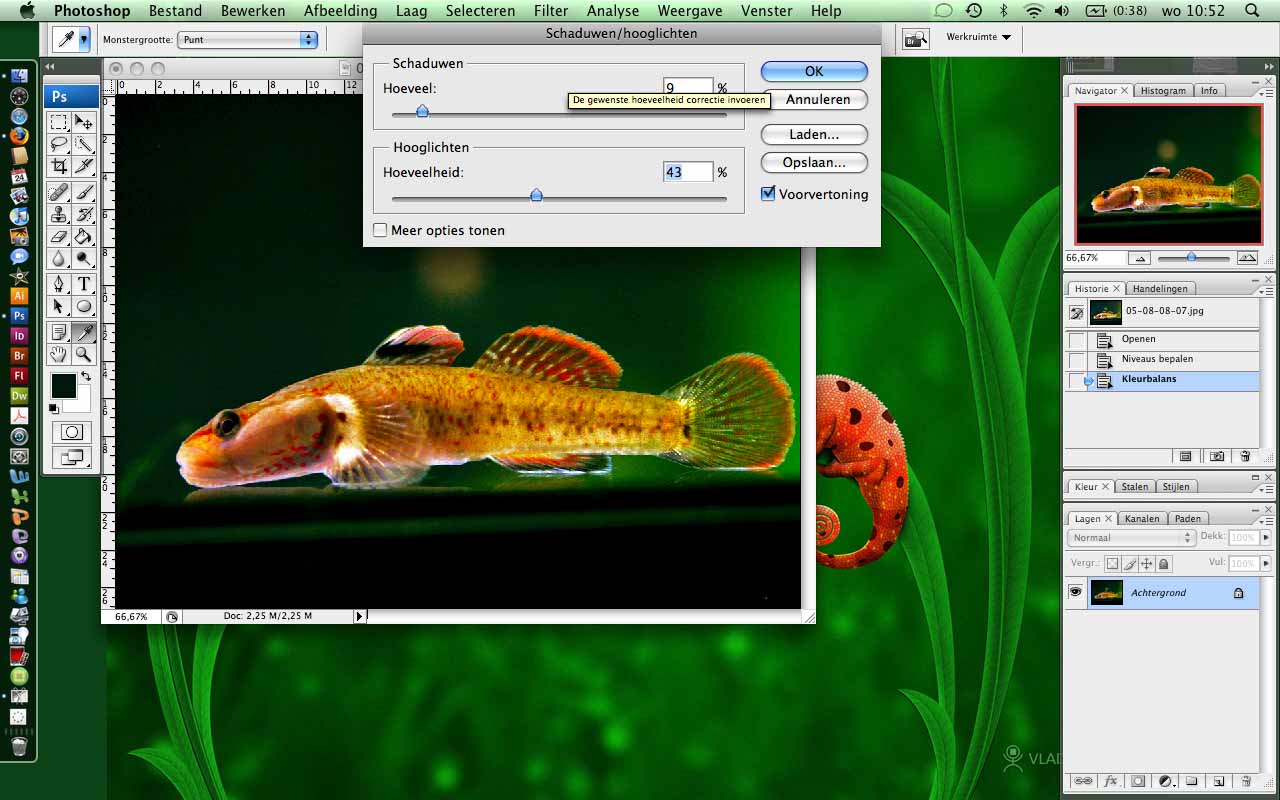1280x800 pixels.
Task: Toggle lock transparent pixels in Layers
Action: (x=1112, y=564)
